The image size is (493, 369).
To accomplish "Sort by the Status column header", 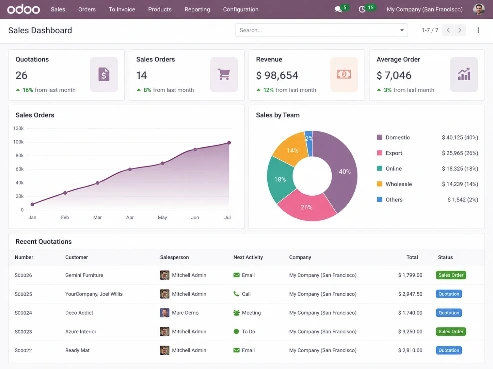I will point(445,257).
